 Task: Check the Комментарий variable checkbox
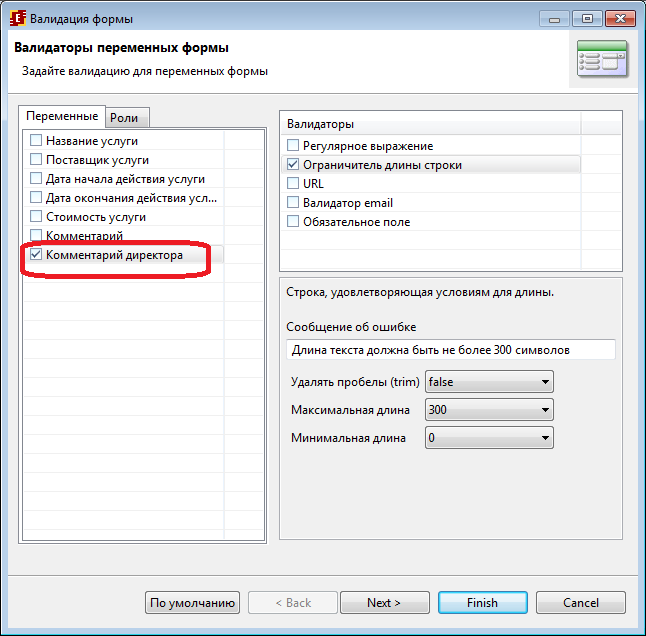pyautogui.click(x=36, y=235)
